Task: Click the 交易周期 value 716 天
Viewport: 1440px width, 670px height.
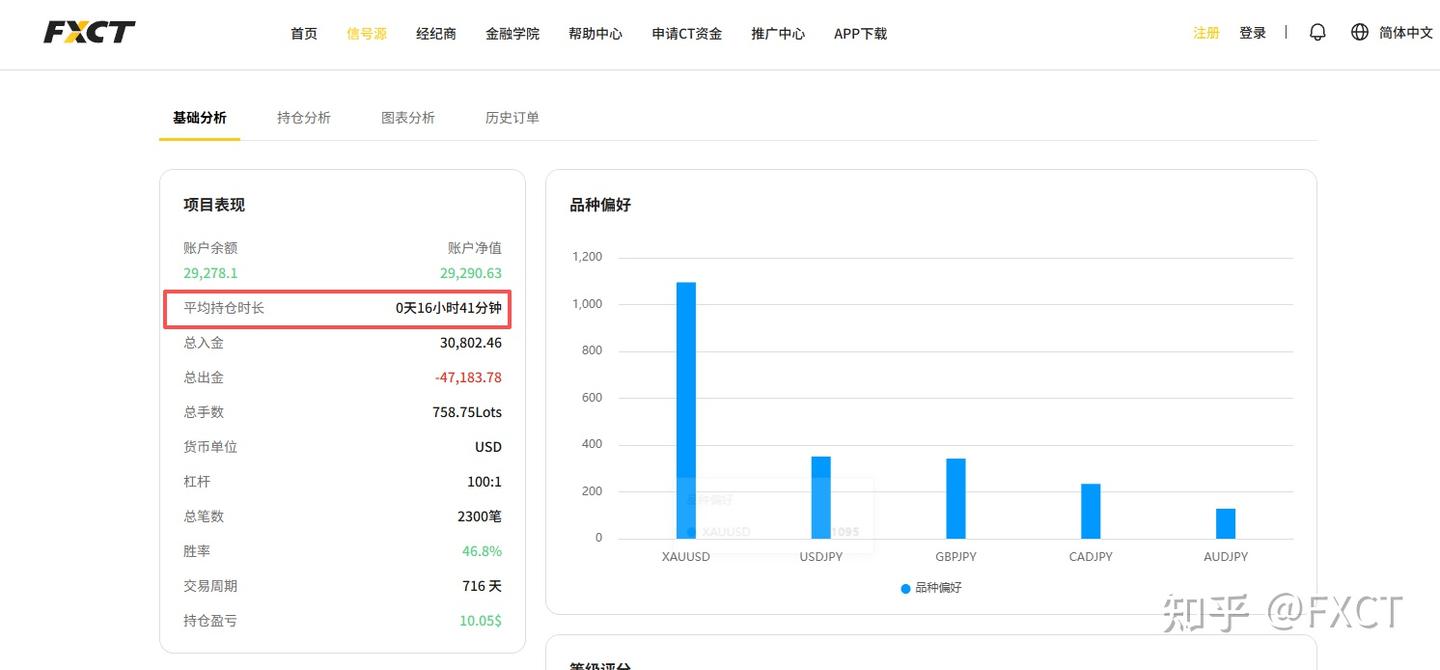Action: (x=482, y=586)
